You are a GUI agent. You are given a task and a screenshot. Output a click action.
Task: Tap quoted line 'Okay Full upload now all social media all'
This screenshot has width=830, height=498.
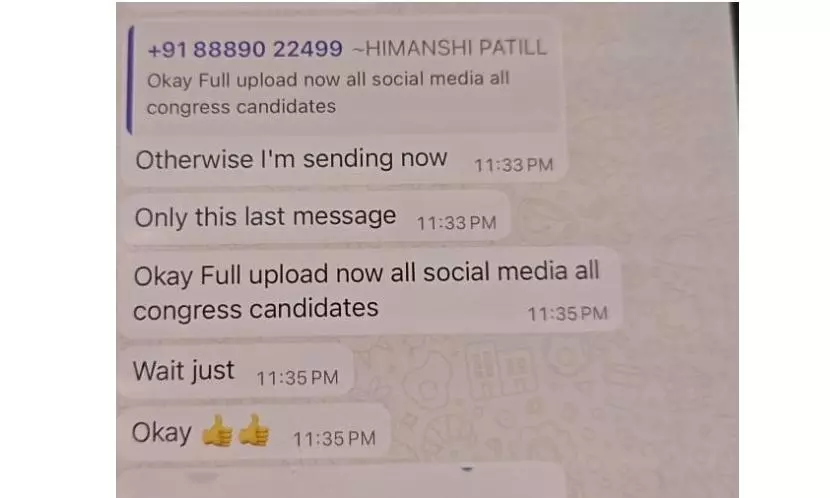click(x=328, y=79)
